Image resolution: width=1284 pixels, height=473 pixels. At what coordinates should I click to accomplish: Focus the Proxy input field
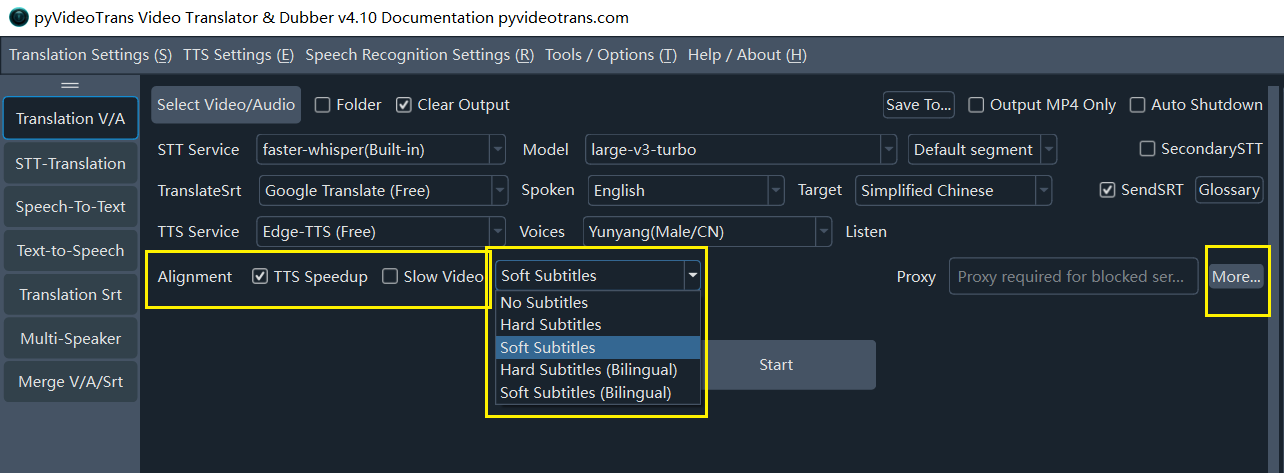(x=1073, y=277)
